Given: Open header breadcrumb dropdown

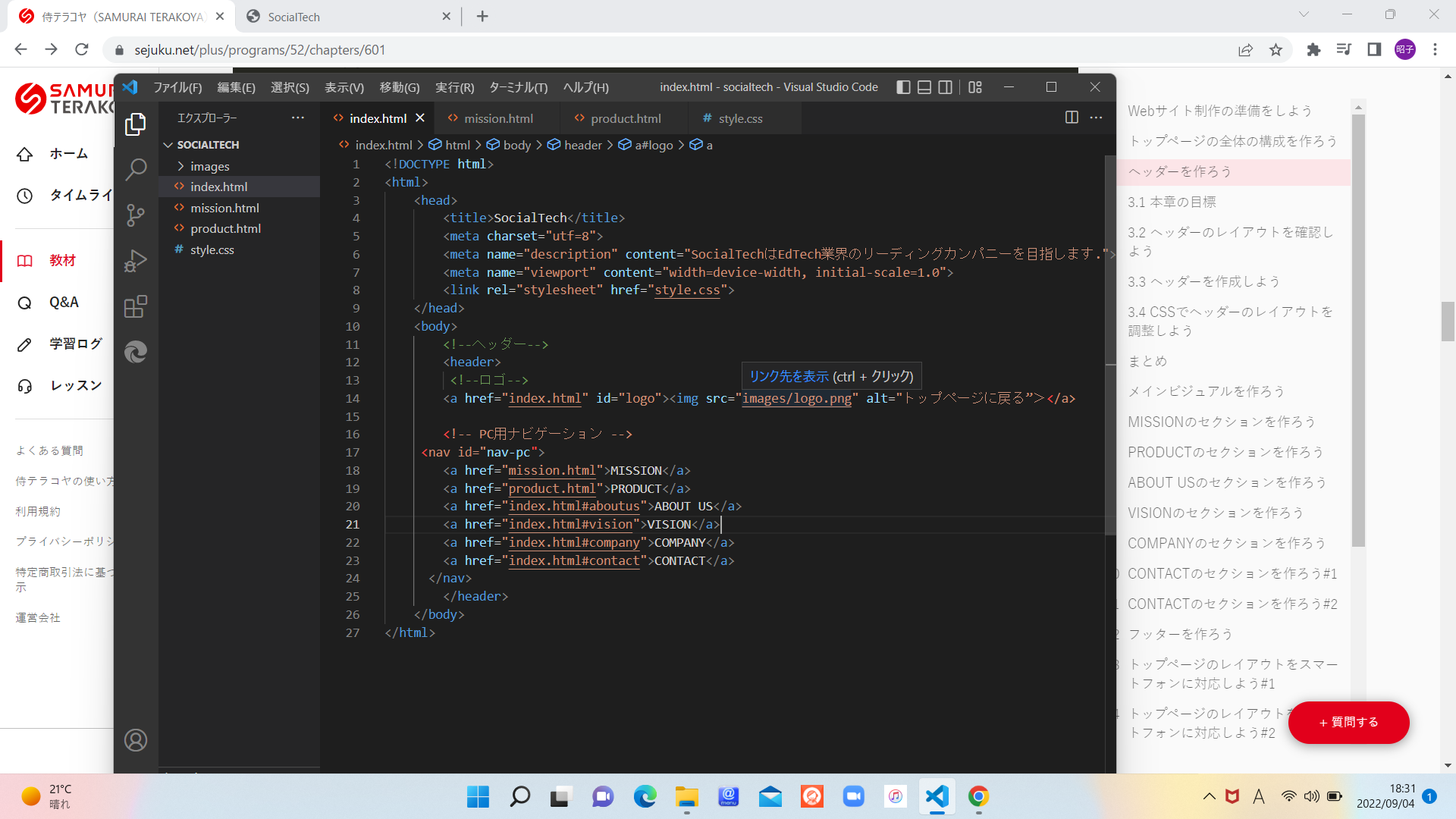Looking at the screenshot, I should (582, 145).
